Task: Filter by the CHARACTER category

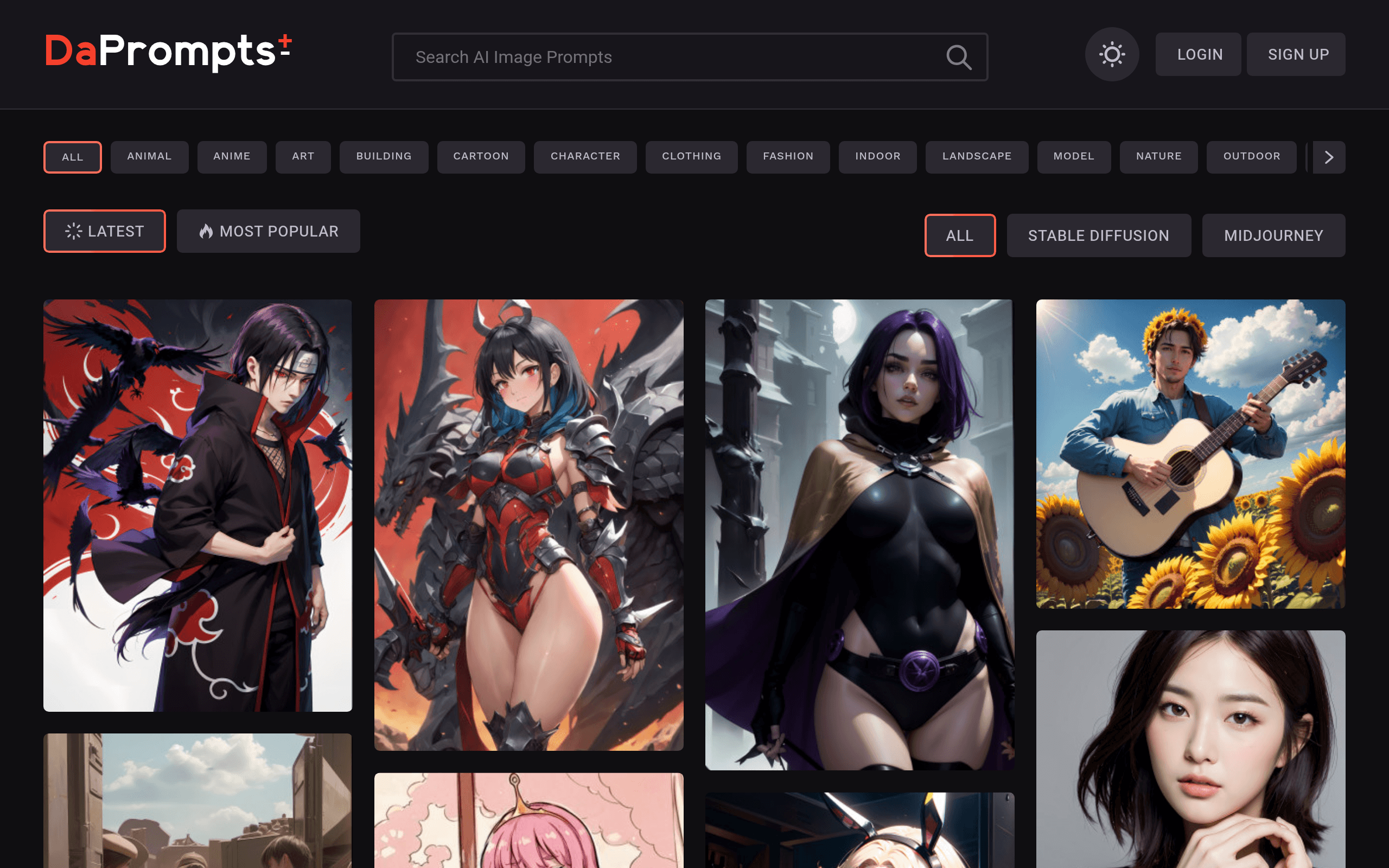Action: (585, 157)
